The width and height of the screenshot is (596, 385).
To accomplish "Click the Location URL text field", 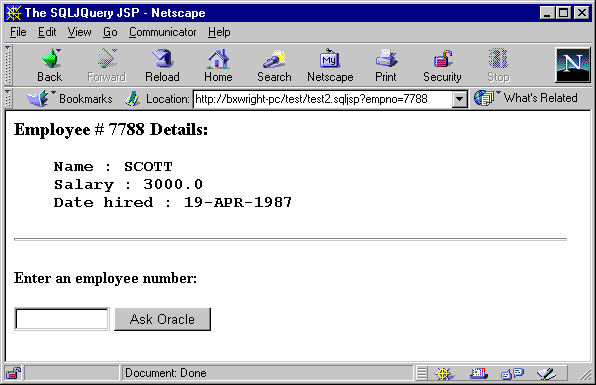I will pyautogui.click(x=323, y=99).
